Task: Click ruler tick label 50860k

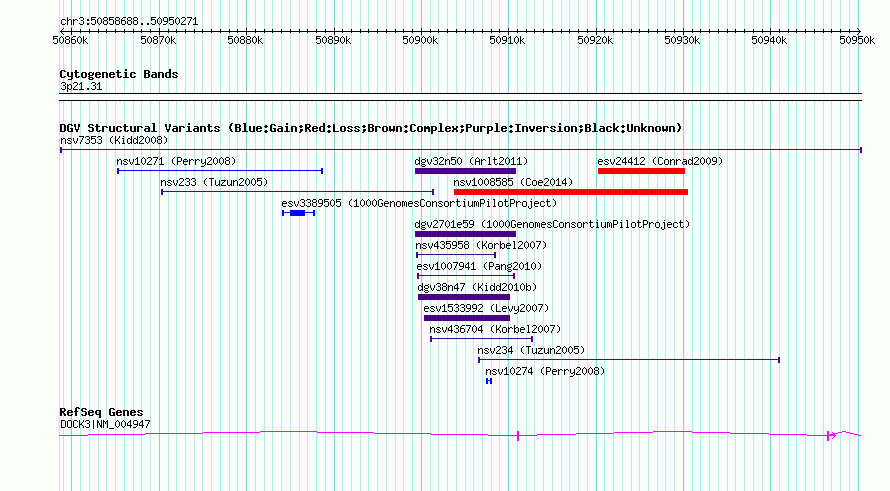Action: tap(70, 40)
